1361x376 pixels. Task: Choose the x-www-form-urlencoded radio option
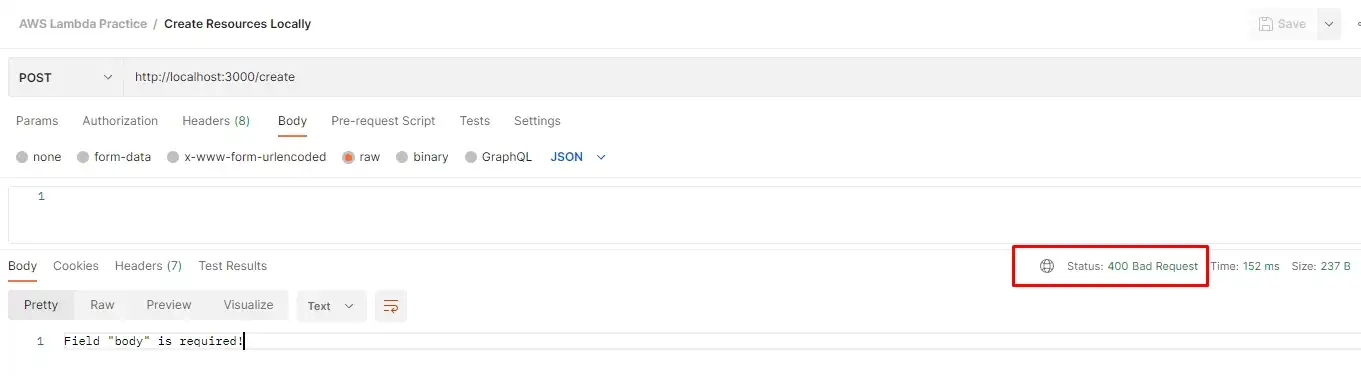(173, 157)
